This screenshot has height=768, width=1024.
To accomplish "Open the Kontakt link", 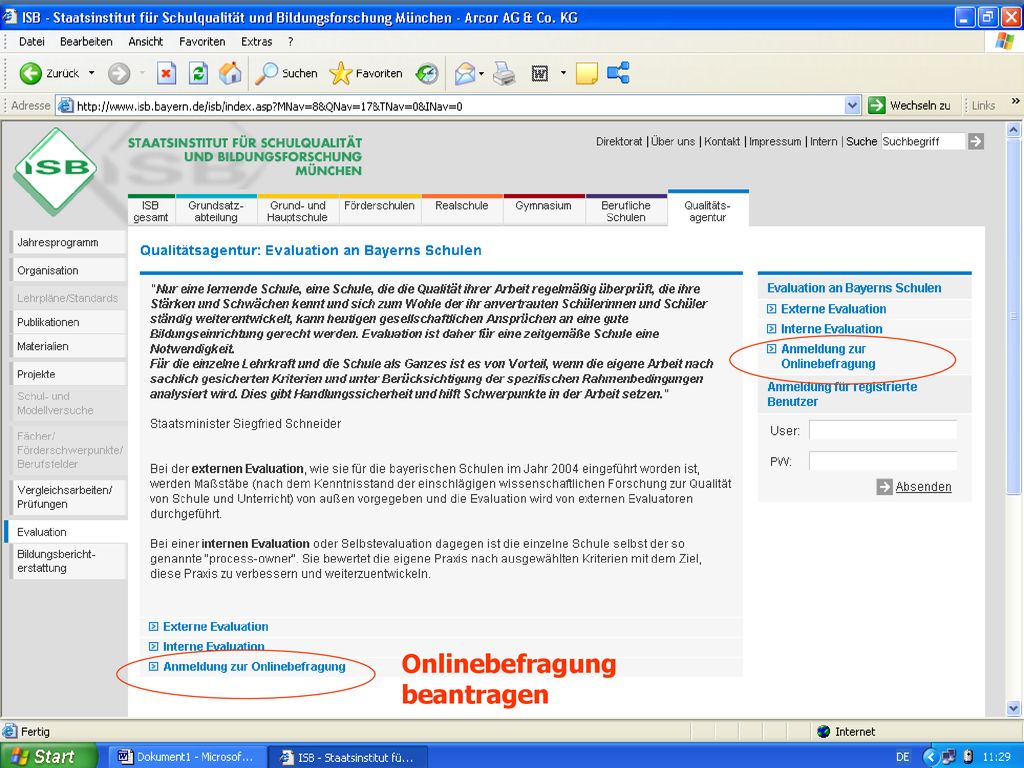I will 722,141.
